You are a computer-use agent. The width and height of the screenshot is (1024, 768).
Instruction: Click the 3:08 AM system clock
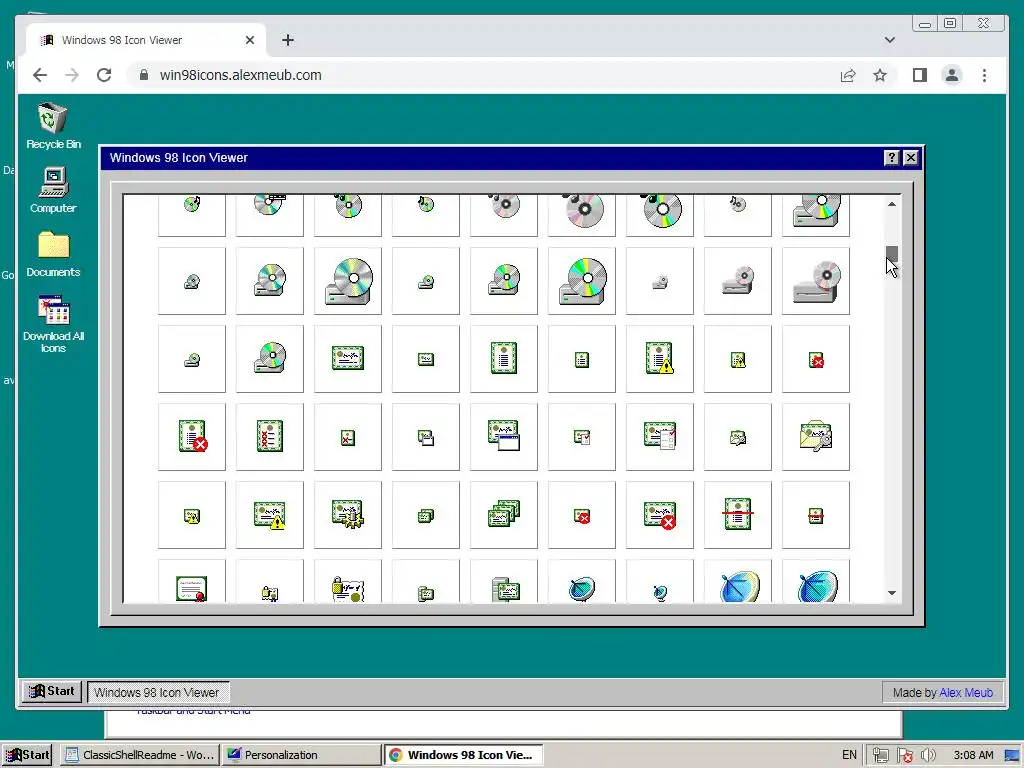(973, 755)
